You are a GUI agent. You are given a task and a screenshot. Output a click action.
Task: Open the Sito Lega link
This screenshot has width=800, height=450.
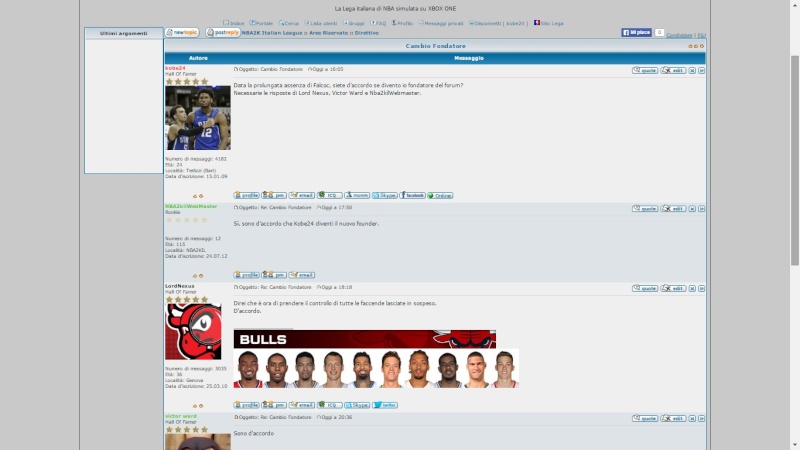[548, 23]
